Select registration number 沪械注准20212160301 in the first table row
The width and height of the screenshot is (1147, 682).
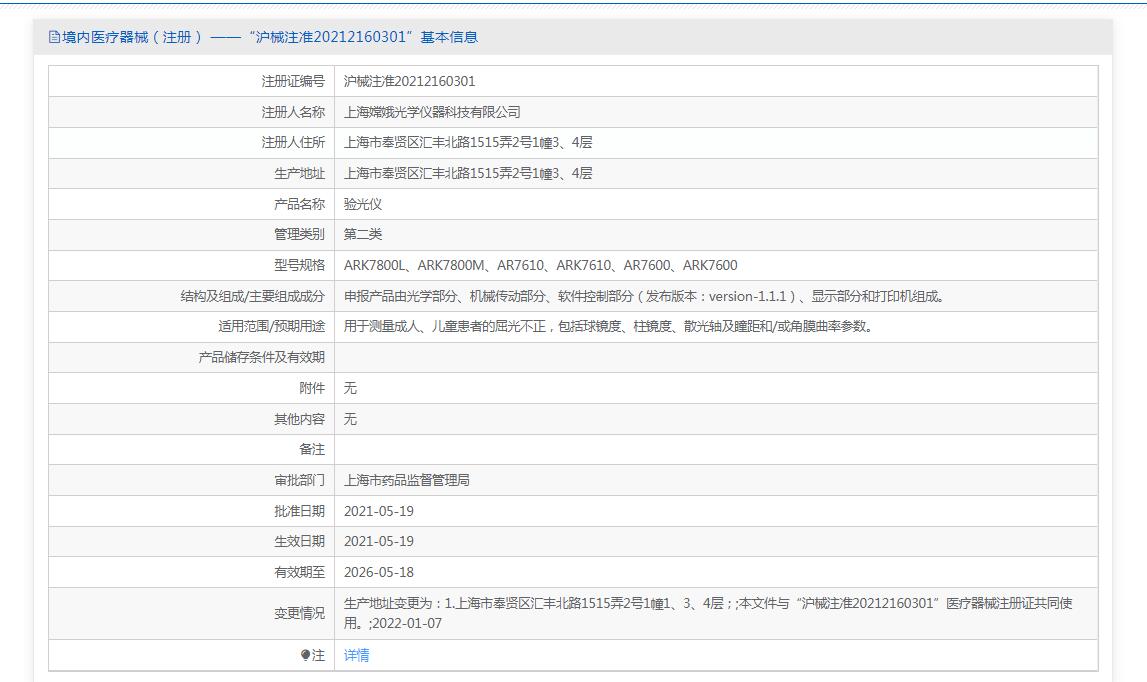pos(410,81)
